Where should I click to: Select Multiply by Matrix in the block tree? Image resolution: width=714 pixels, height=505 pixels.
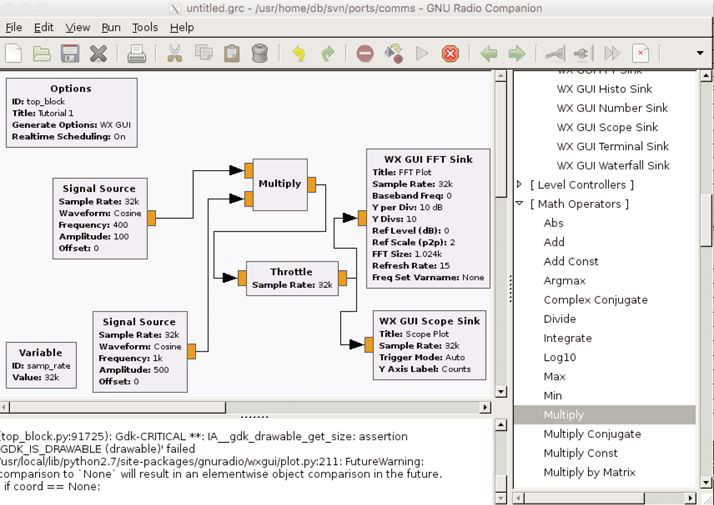click(589, 472)
